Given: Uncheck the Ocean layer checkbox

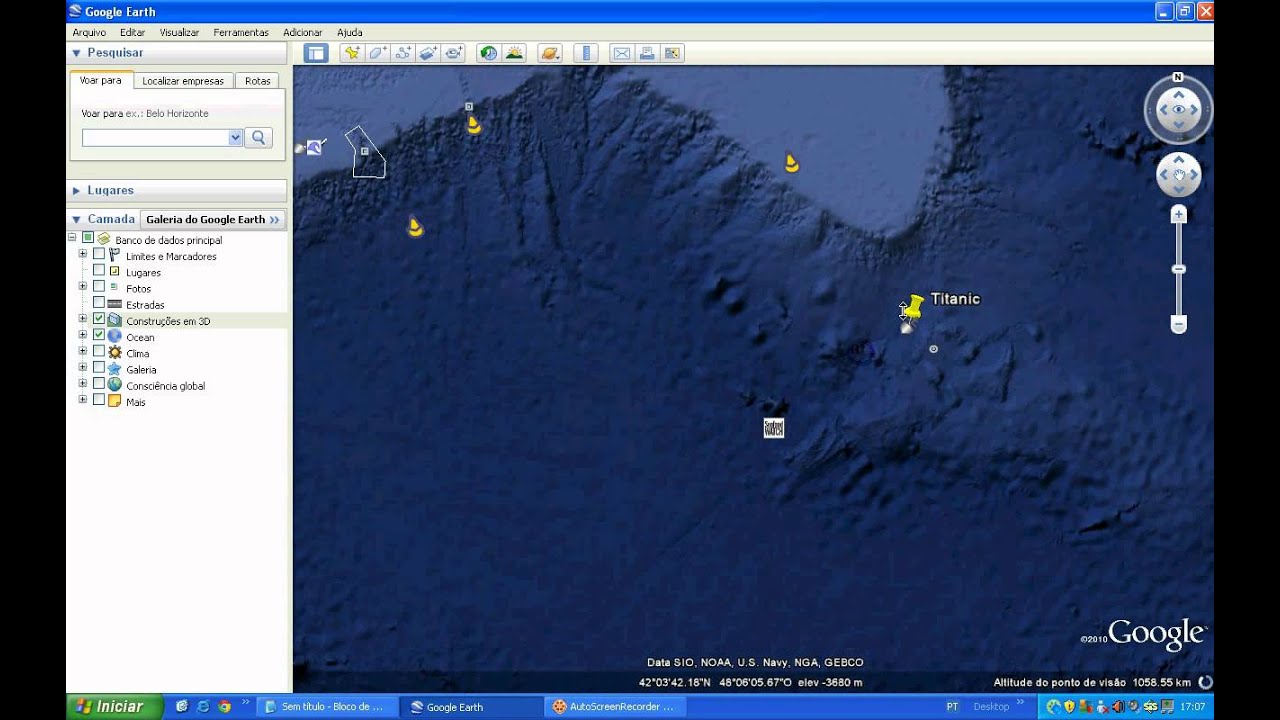Looking at the screenshot, I should click(99, 335).
